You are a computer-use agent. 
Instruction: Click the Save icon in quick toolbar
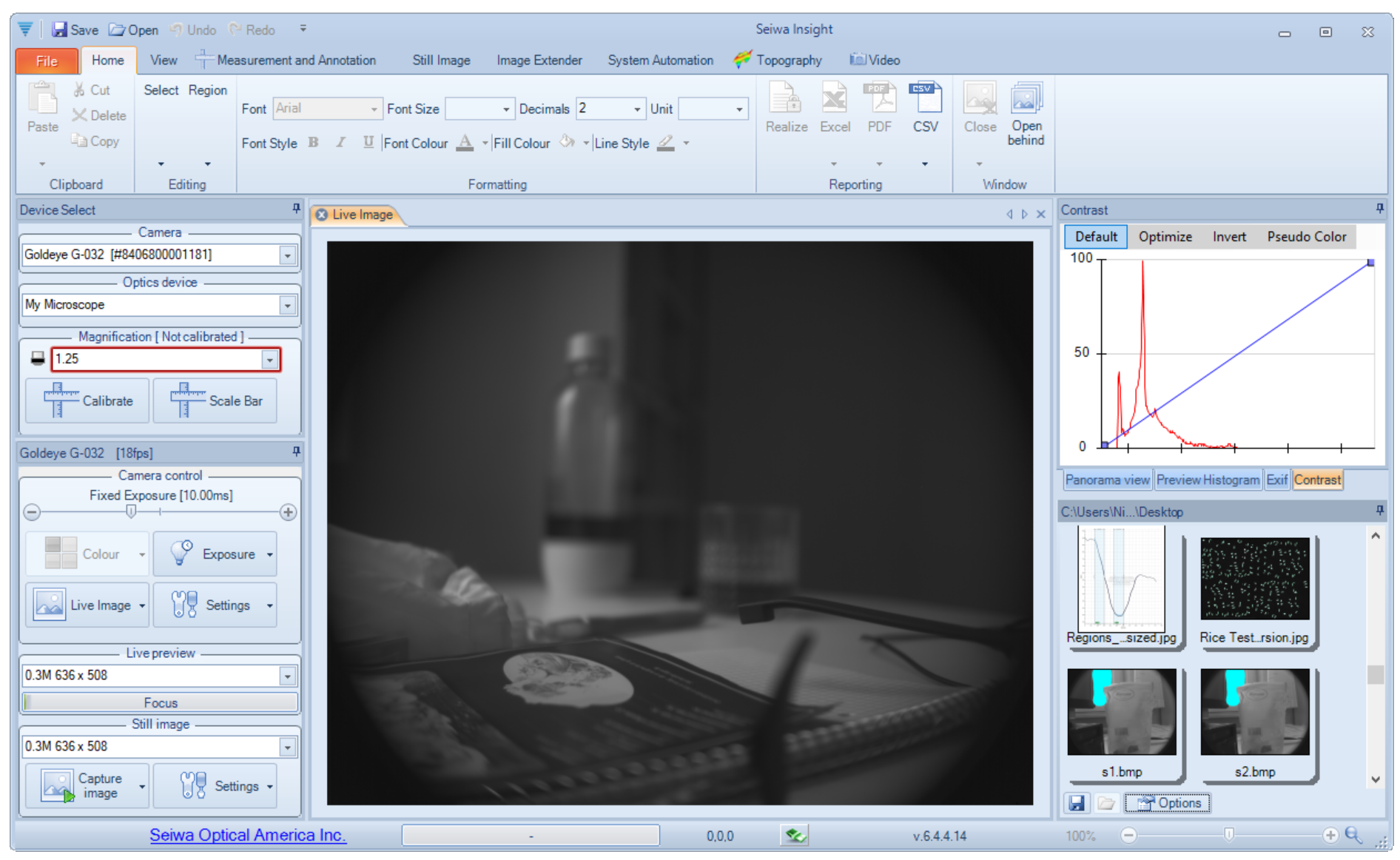(x=59, y=30)
